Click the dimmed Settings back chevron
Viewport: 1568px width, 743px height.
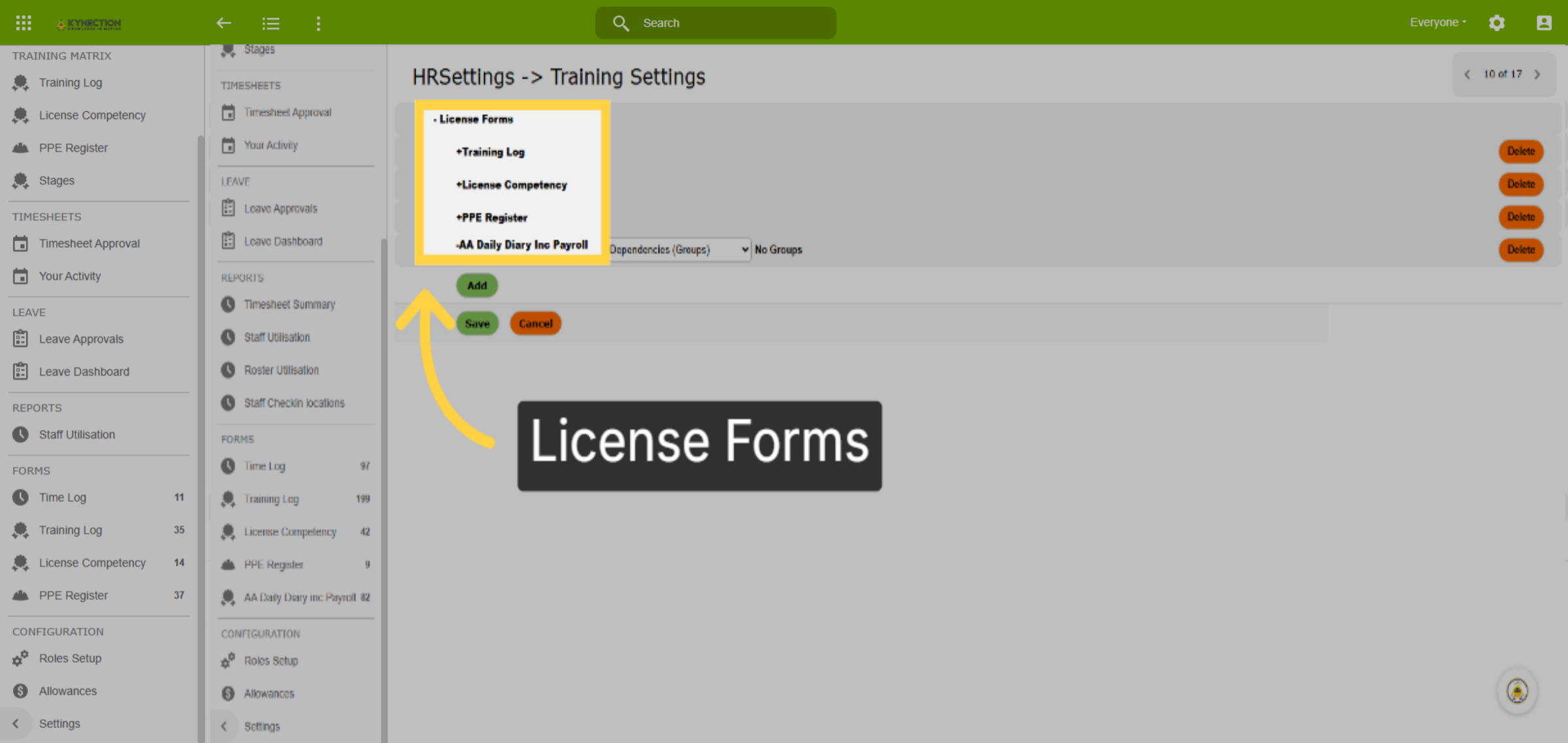pyautogui.click(x=224, y=726)
